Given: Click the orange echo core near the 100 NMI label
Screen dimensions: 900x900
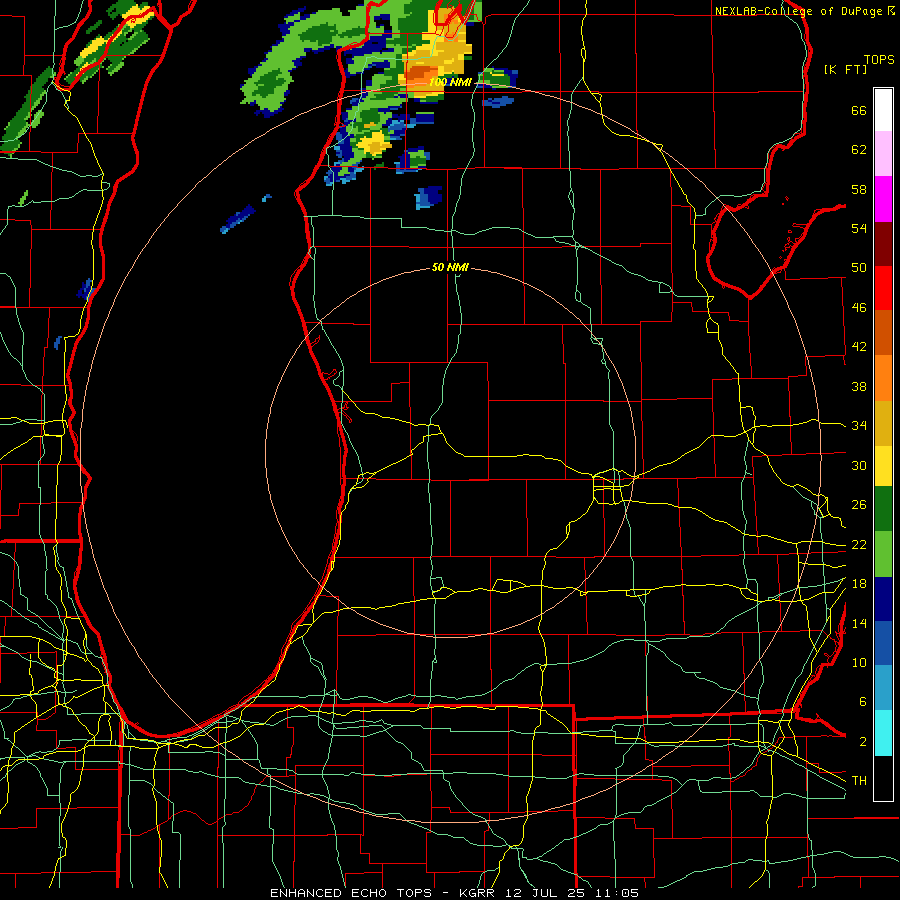Looking at the screenshot, I should tap(421, 73).
